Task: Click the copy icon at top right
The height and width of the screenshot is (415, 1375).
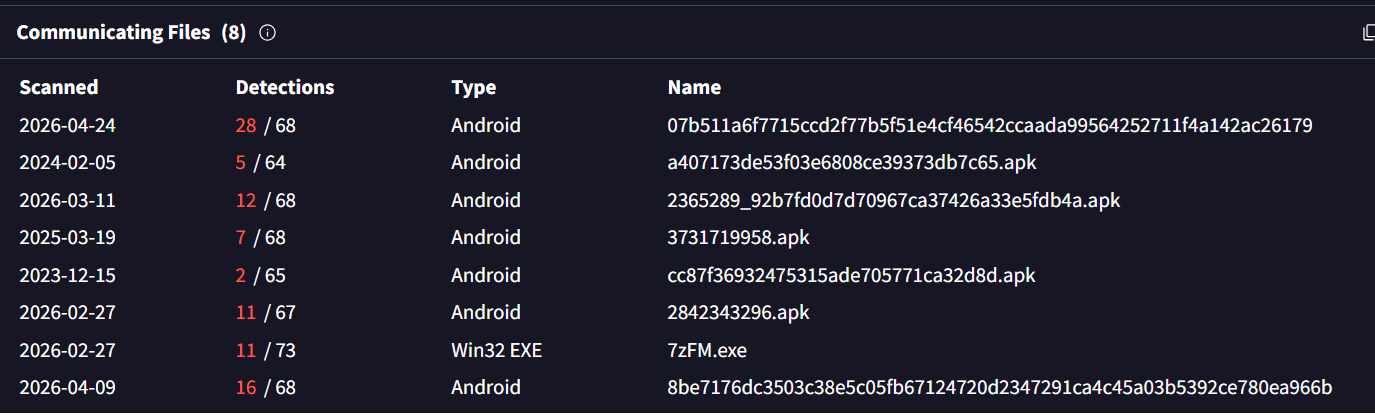Action: [1368, 32]
